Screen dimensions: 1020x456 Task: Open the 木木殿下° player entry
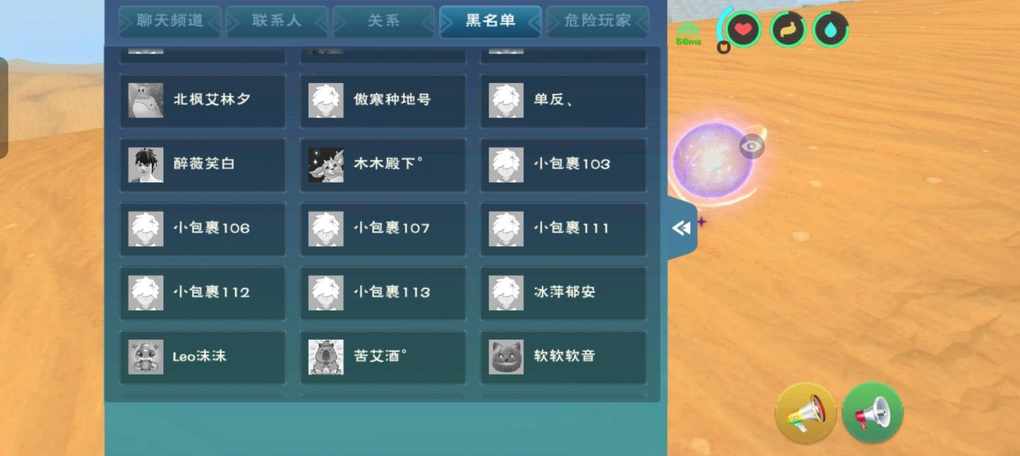coord(383,165)
